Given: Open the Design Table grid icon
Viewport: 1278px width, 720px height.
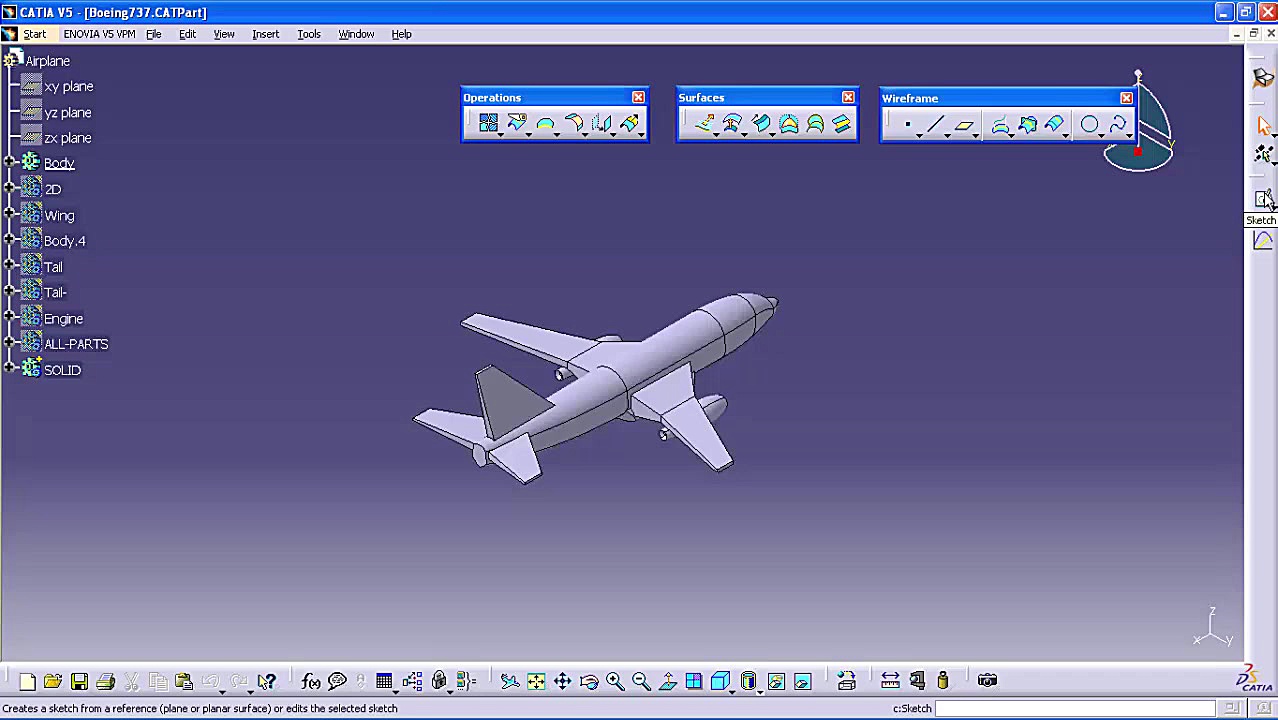Looking at the screenshot, I should [384, 681].
